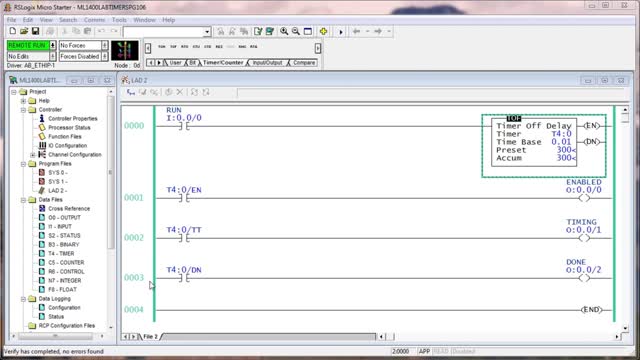
Task: Click the Zoom In magnifier icon
Action: pyautogui.click(x=284, y=31)
